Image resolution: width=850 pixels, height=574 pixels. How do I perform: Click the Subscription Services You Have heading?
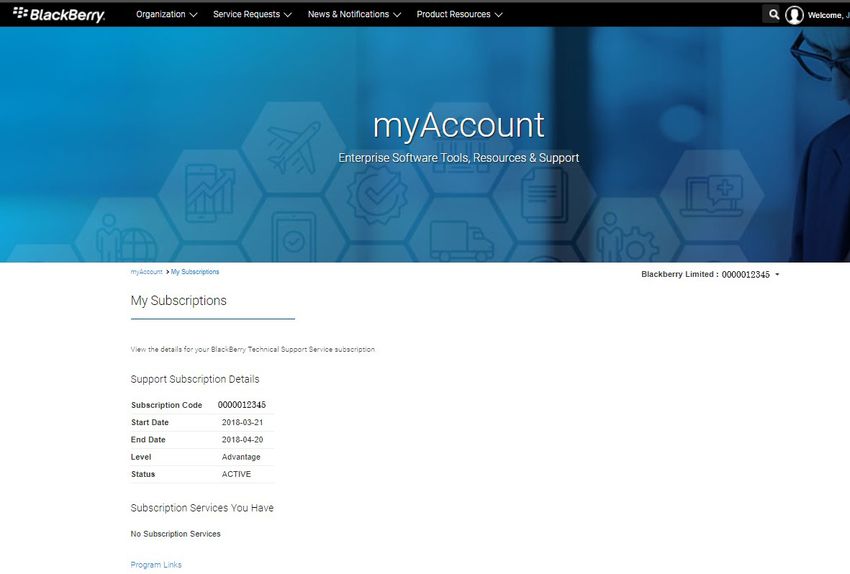[x=202, y=508]
